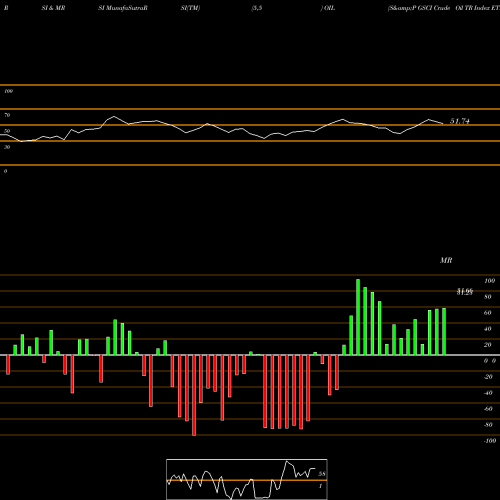Open the mini overview chart at bottom
Screen dimensions: 500x500
pyautogui.click(x=247, y=479)
